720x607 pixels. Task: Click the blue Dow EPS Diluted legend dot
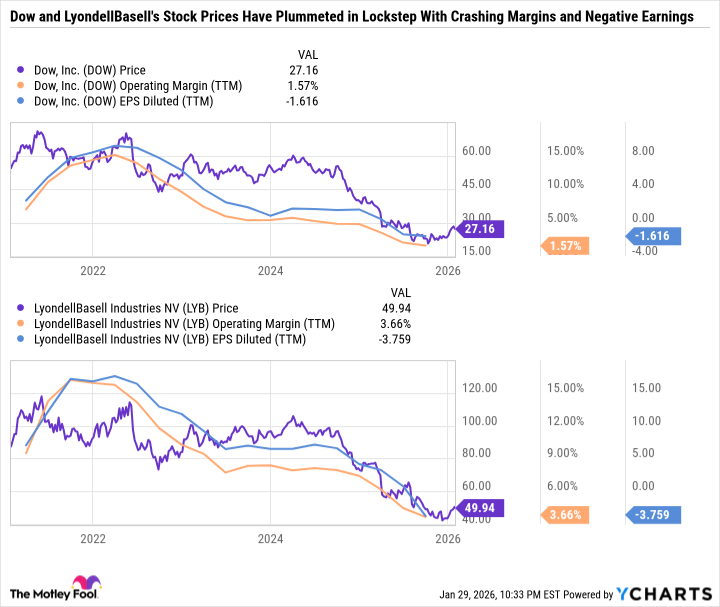[22, 101]
